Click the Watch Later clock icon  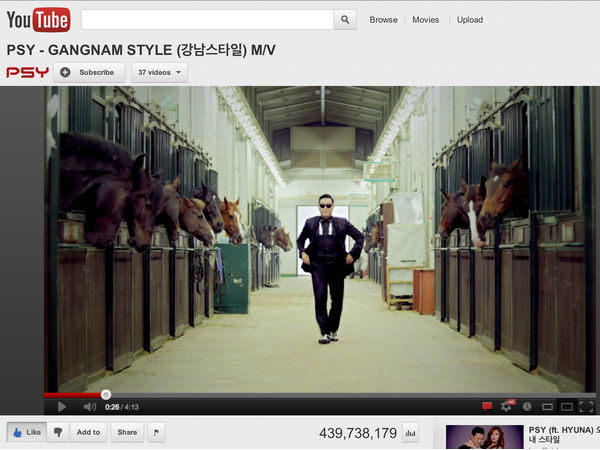[x=527, y=407]
